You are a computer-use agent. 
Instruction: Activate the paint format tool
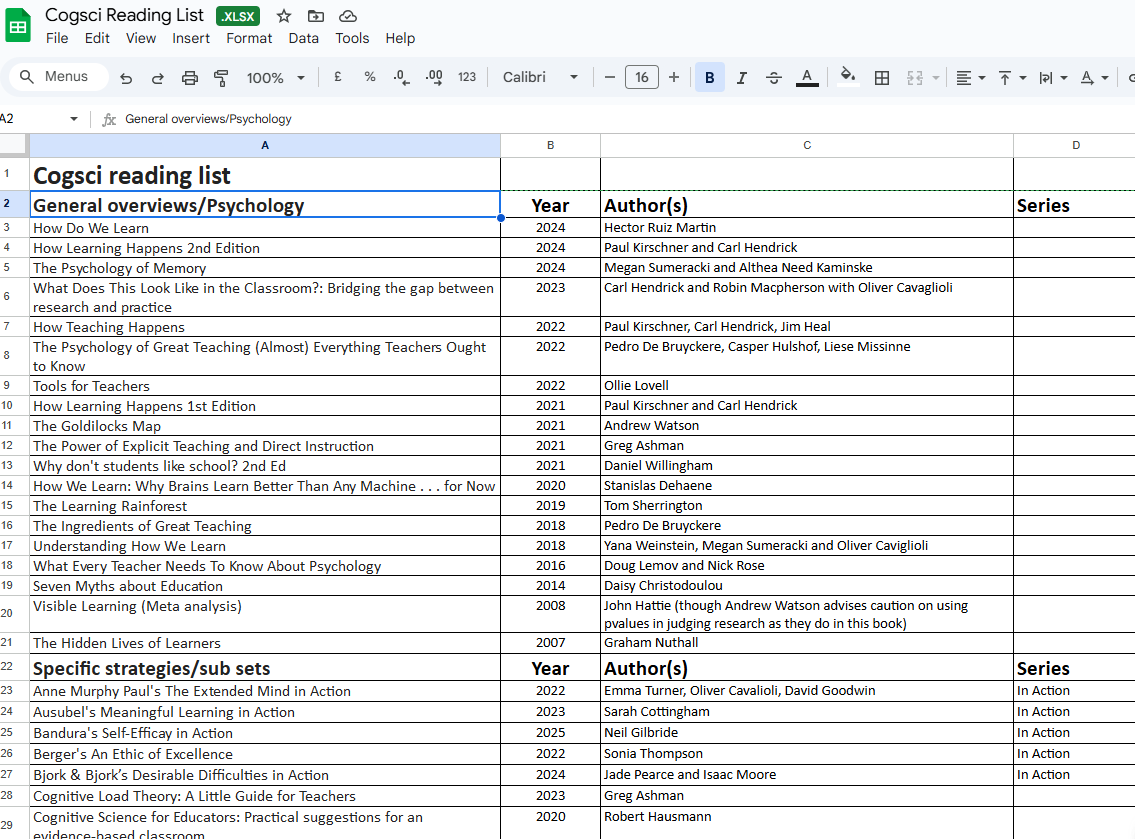coord(221,77)
